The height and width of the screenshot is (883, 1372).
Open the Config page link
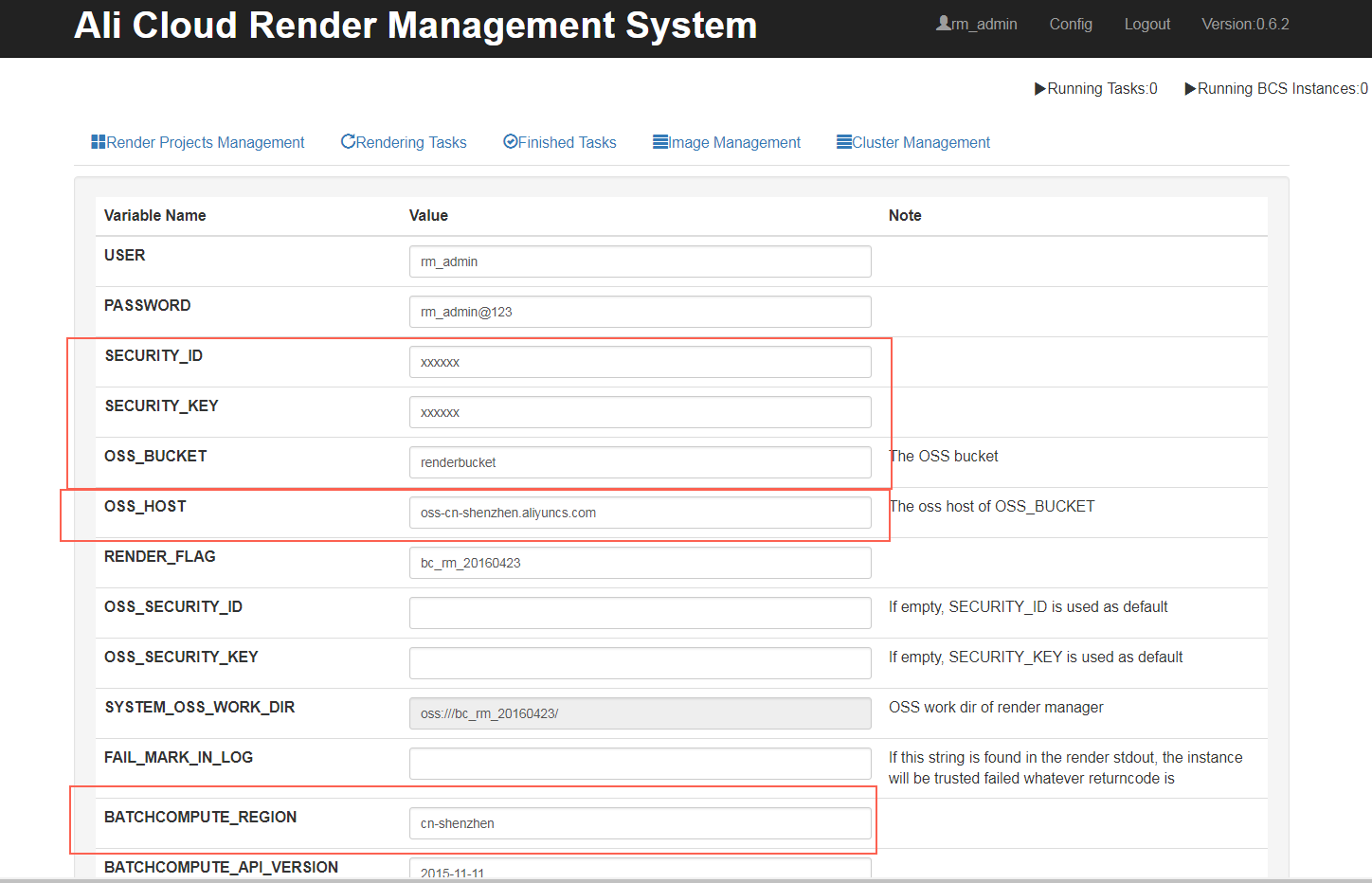pyautogui.click(x=1071, y=25)
